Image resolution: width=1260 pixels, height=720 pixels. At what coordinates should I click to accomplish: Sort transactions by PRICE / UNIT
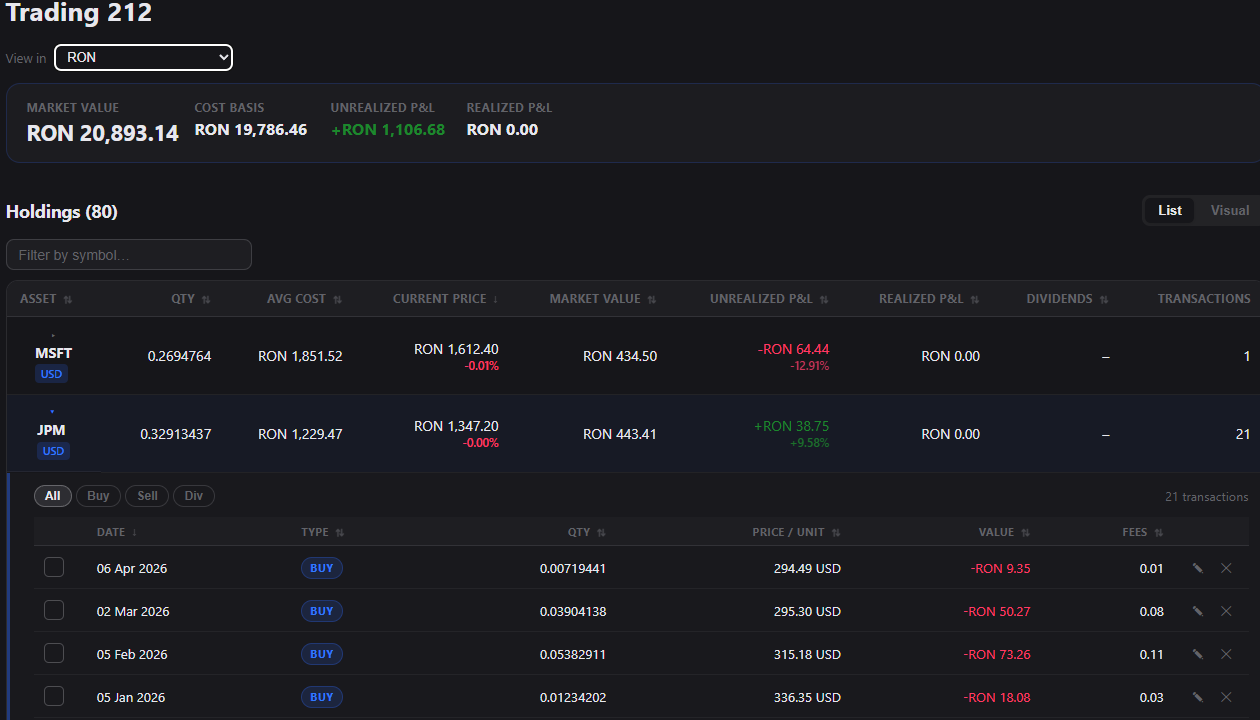coord(796,532)
